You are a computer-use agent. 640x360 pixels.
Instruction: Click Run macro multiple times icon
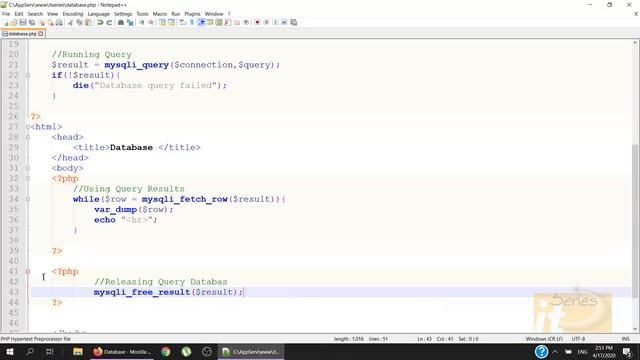pyautogui.click(x=284, y=22)
